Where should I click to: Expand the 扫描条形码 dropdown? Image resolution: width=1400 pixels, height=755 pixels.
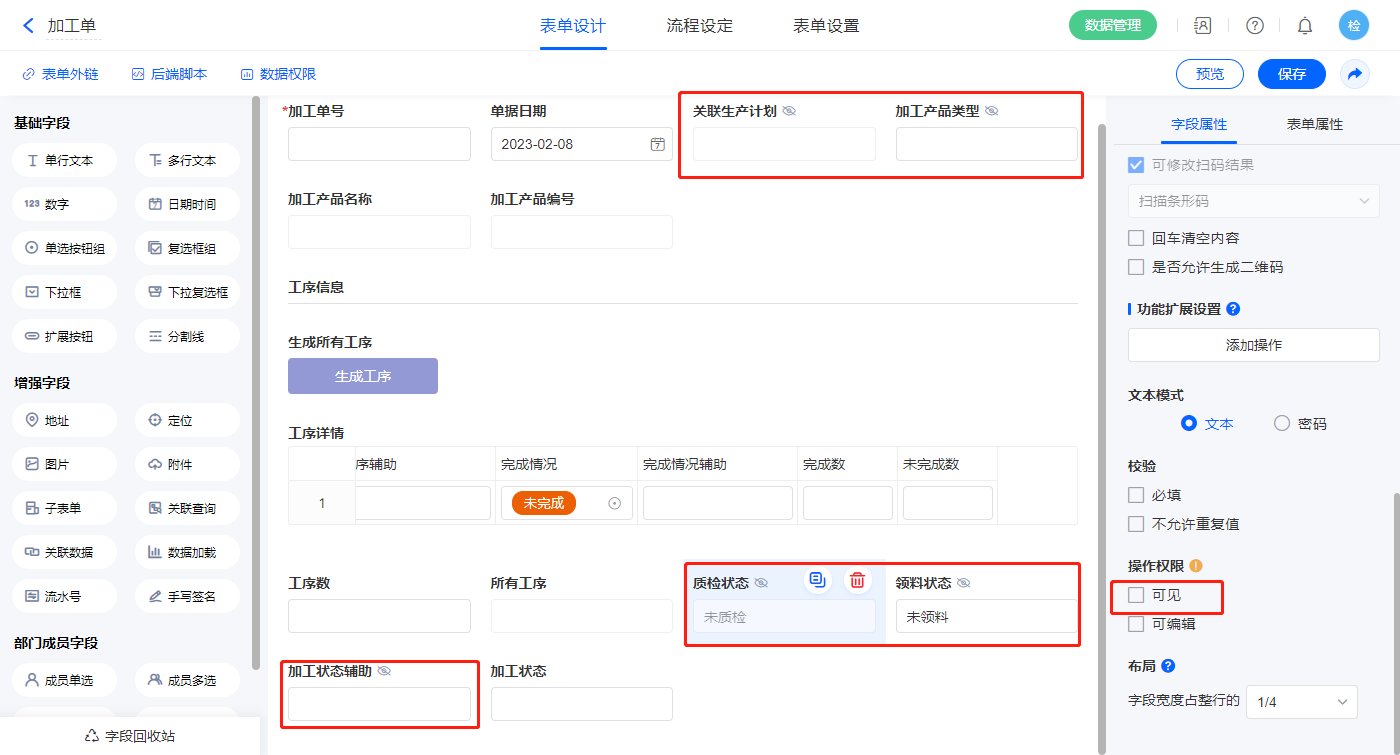coord(1253,201)
